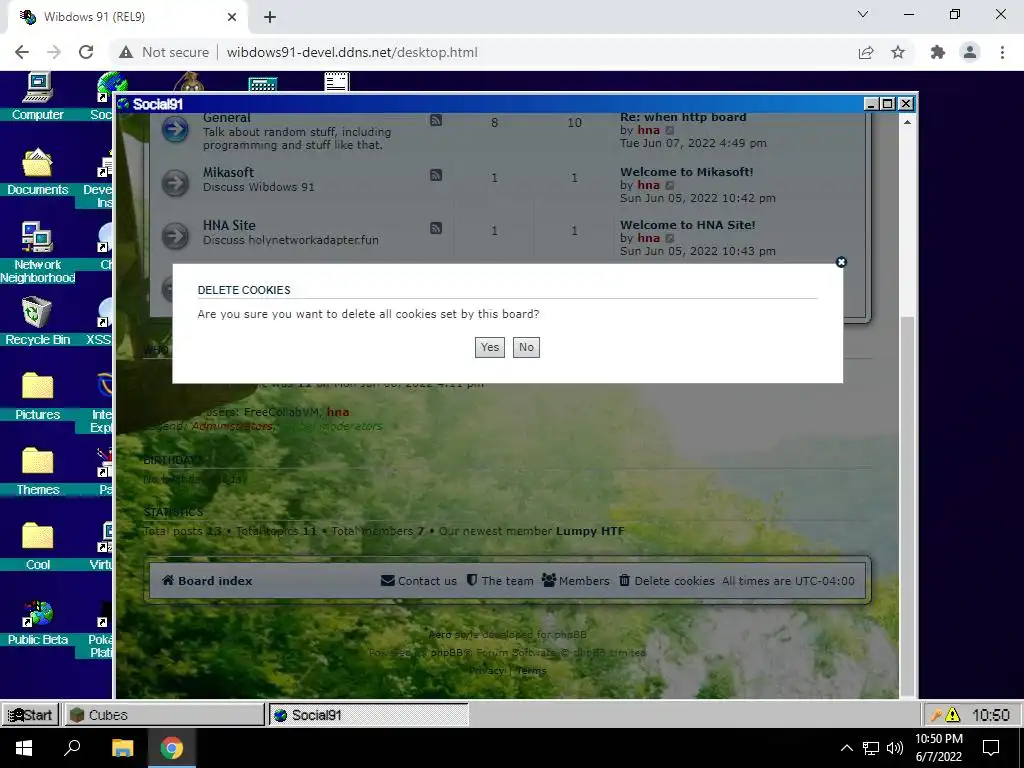Close the Delete Cookies dialog with the round X
Screen dimensions: 1024x768
[841, 262]
